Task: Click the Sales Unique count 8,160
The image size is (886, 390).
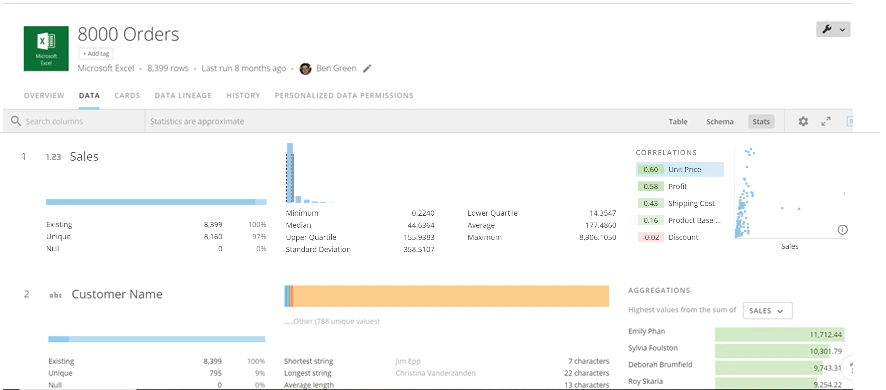Action: (212, 237)
